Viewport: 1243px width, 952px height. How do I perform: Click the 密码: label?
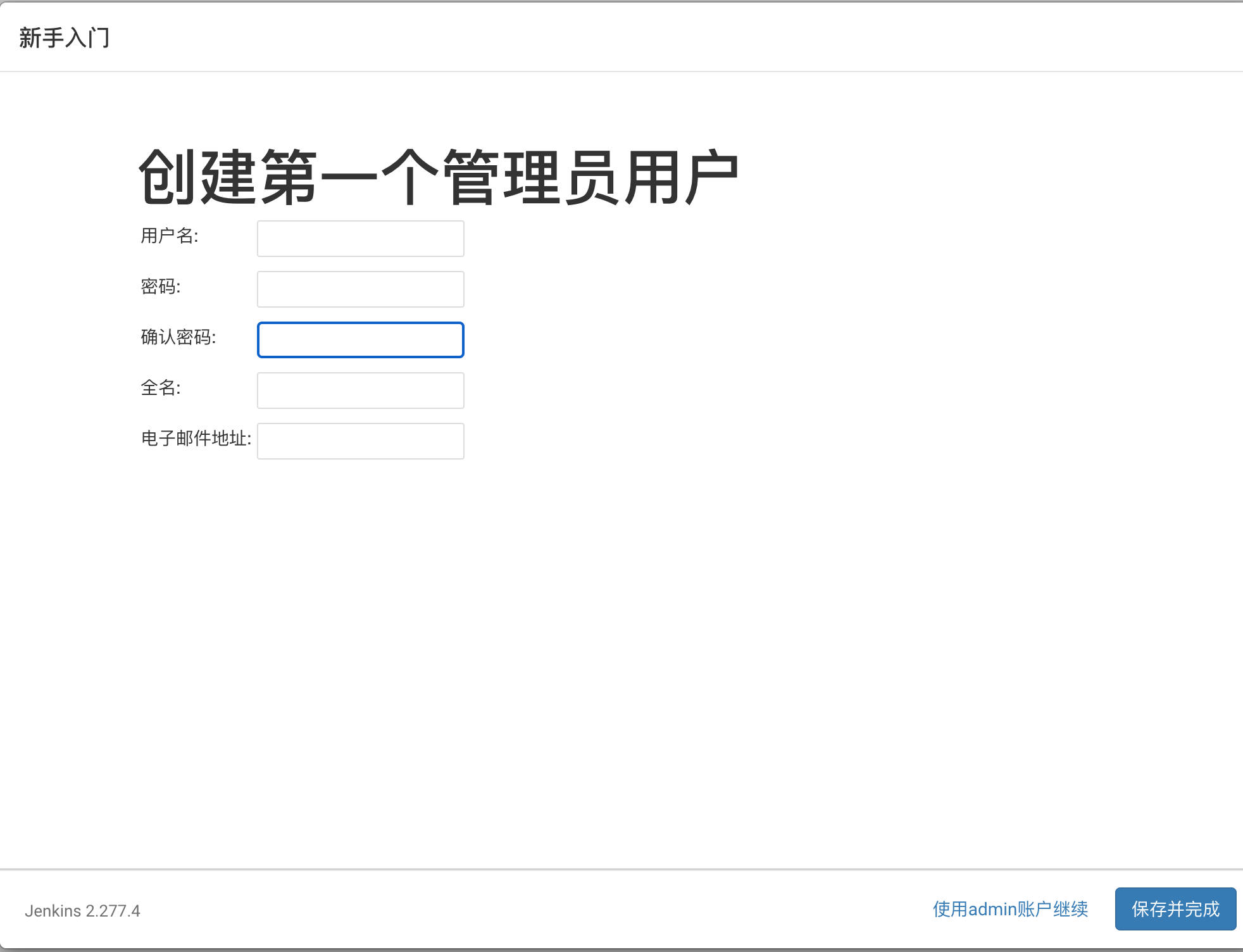tap(161, 287)
